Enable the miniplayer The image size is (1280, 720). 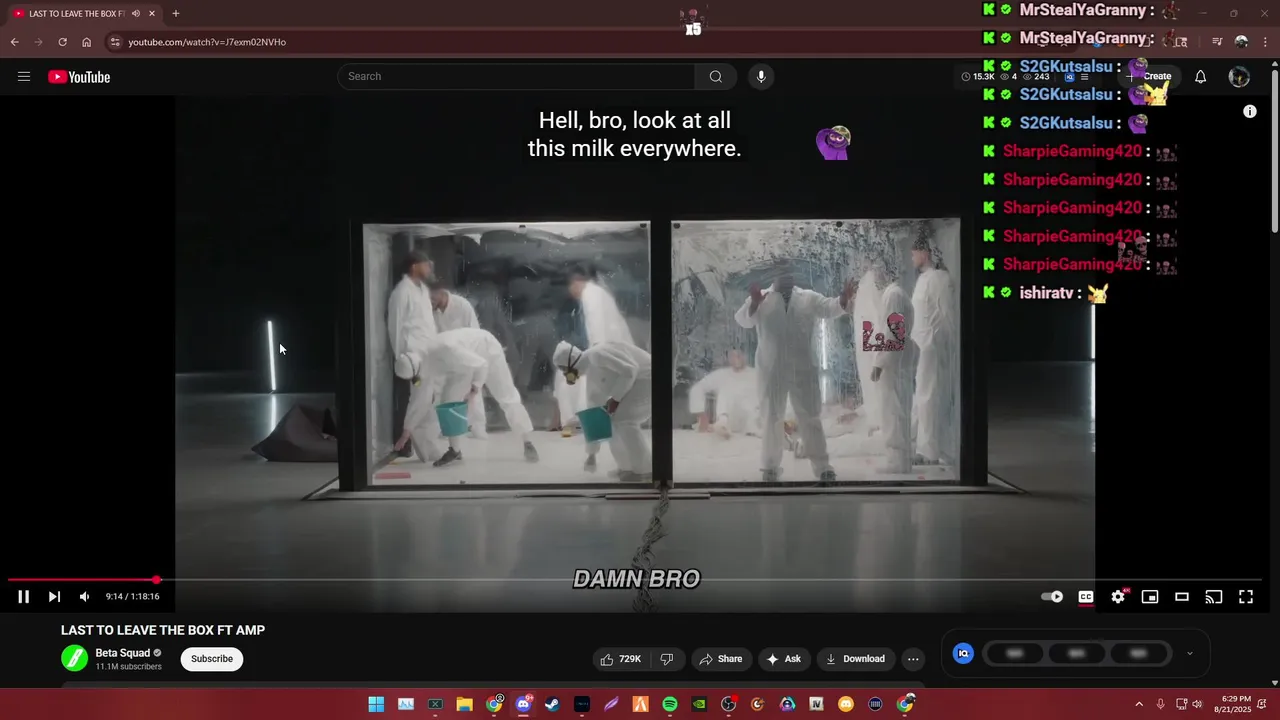tap(1150, 597)
